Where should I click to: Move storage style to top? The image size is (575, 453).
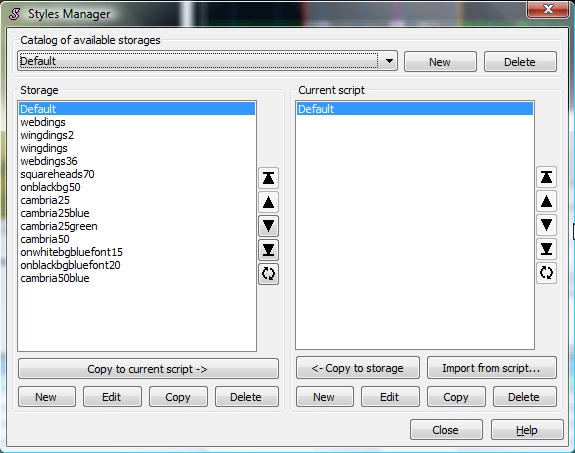[x=268, y=178]
